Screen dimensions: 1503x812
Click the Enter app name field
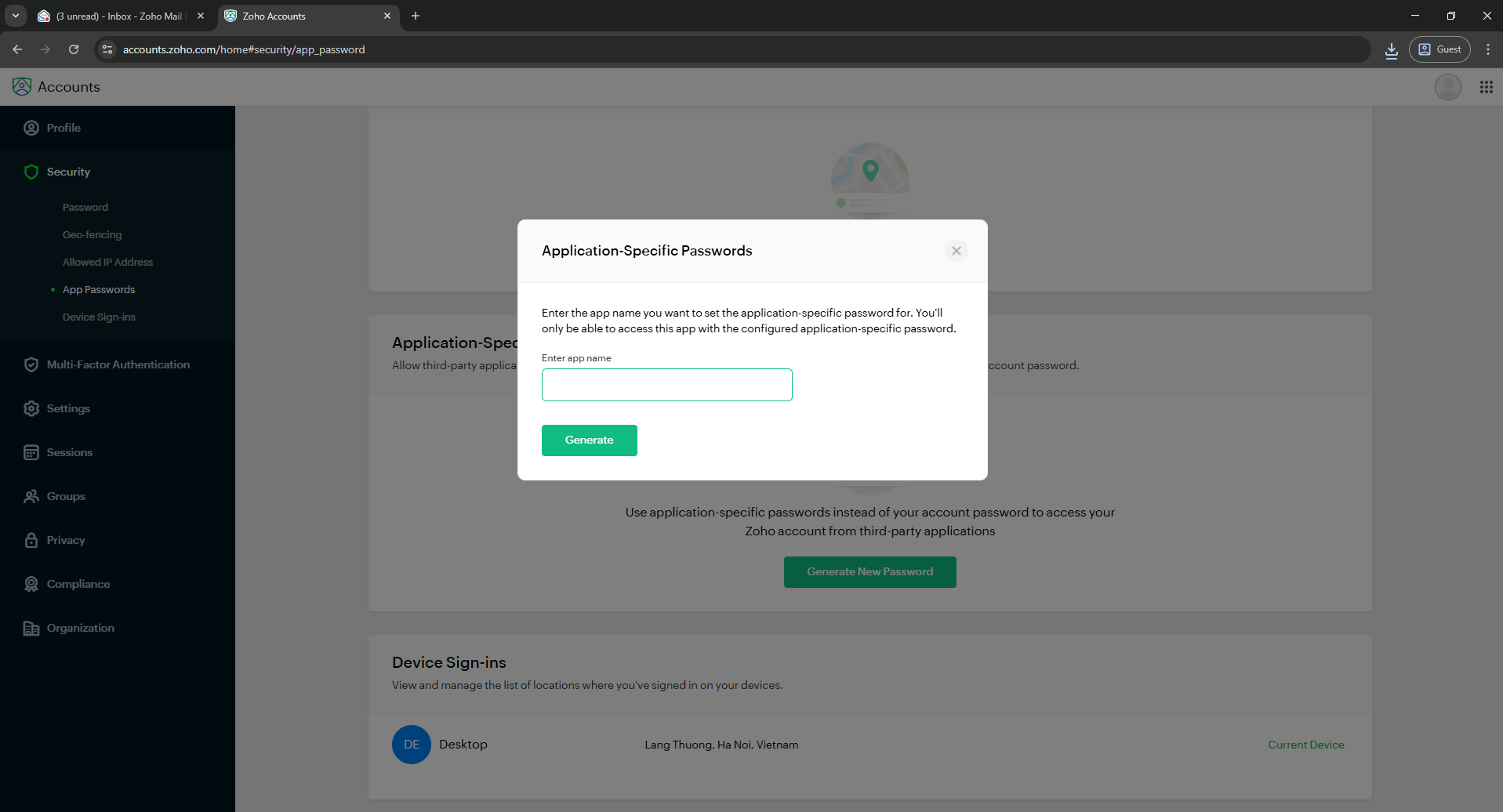(x=666, y=385)
